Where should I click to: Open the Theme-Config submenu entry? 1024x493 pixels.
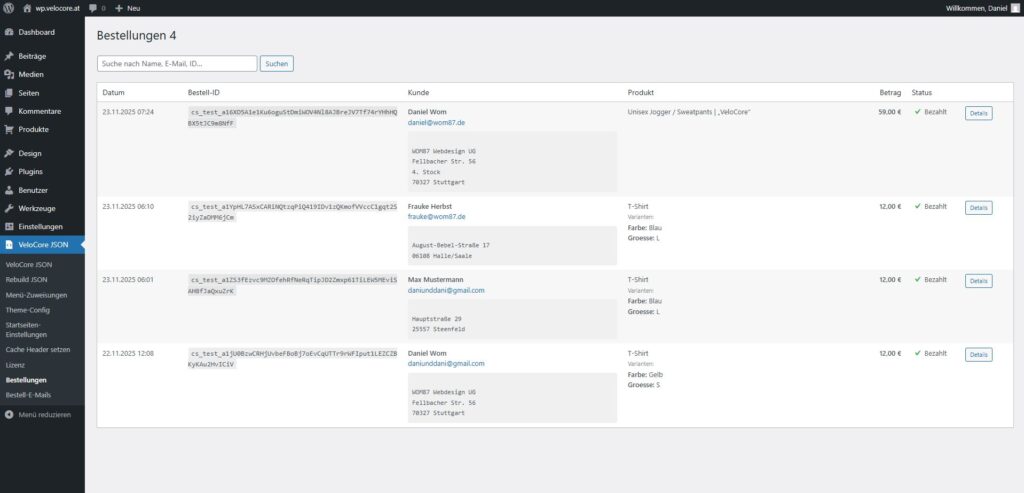click(x=28, y=310)
